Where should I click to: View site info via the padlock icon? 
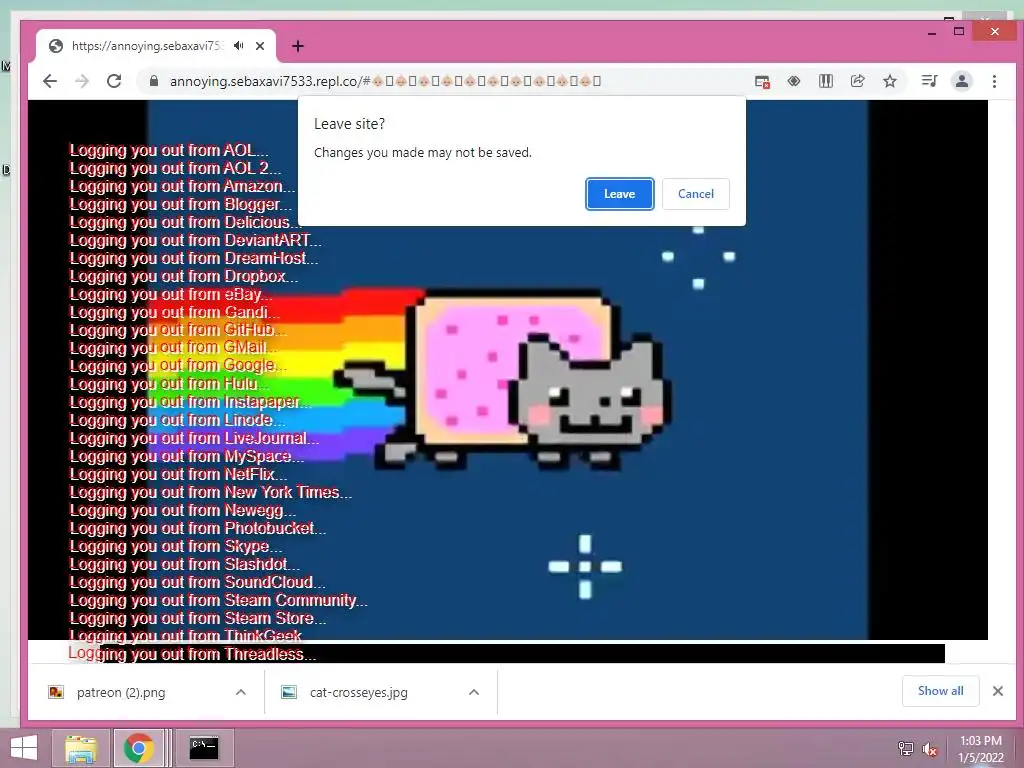tap(154, 81)
